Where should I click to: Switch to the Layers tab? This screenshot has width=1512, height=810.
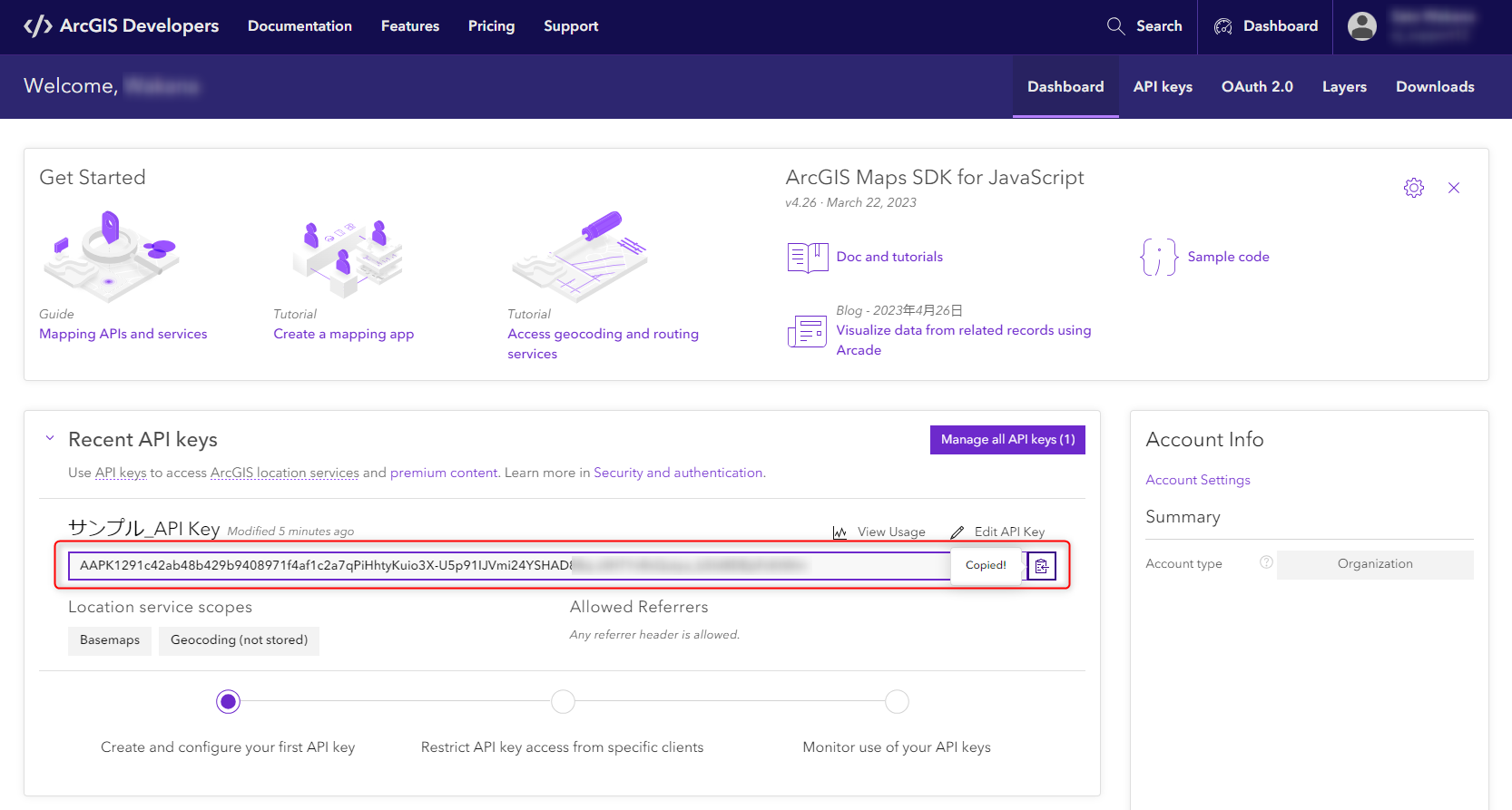coord(1344,87)
